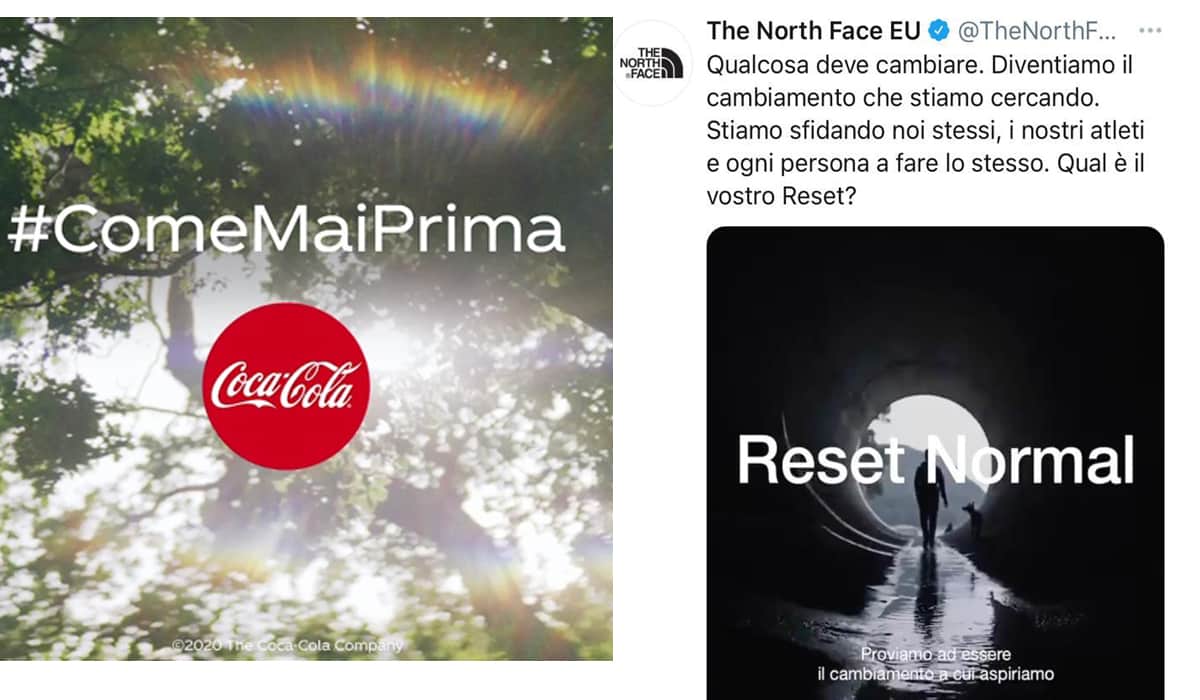Open The North Face profile avatar
Image resolution: width=1200 pixels, height=700 pixels.
[651, 63]
